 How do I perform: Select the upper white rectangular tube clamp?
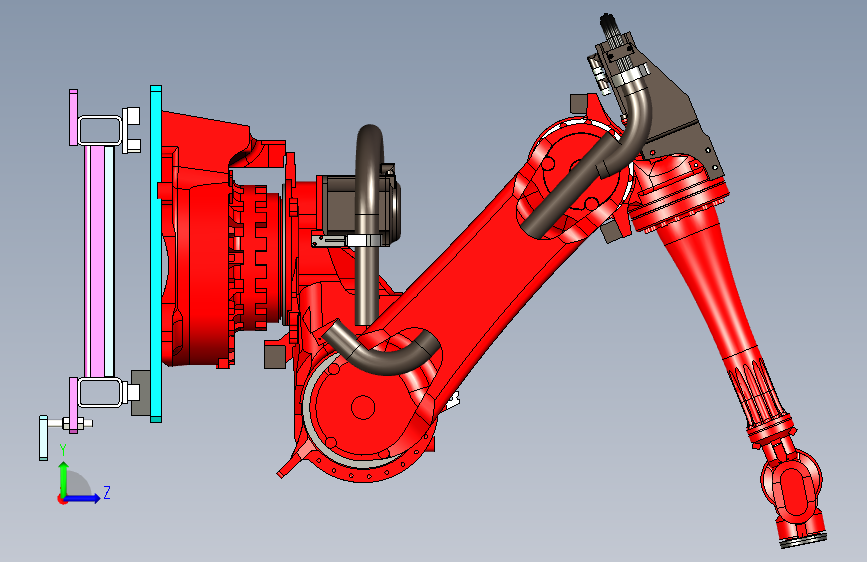pos(100,130)
